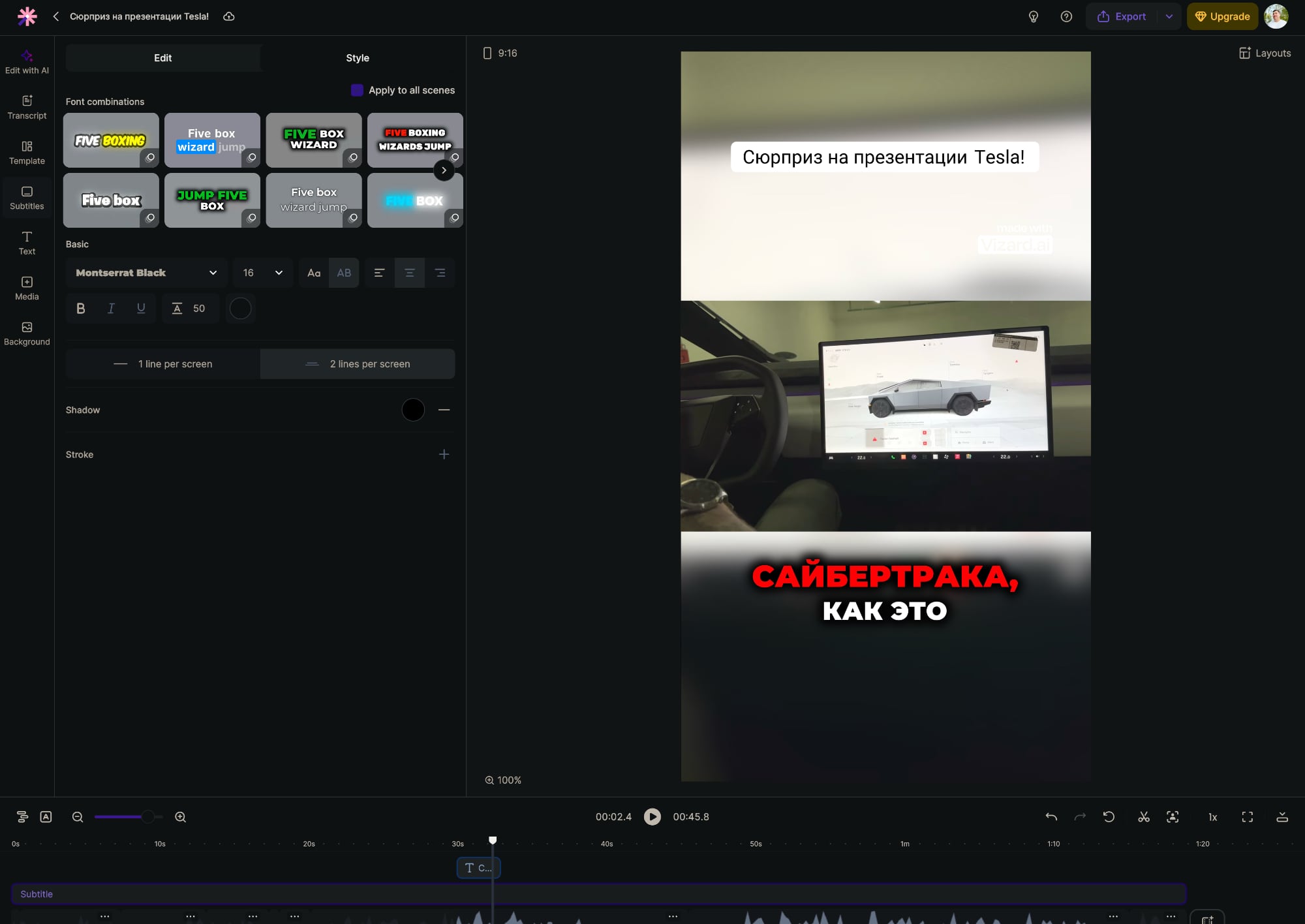
Task: Click the lightbulb tips icon
Action: point(1034,16)
